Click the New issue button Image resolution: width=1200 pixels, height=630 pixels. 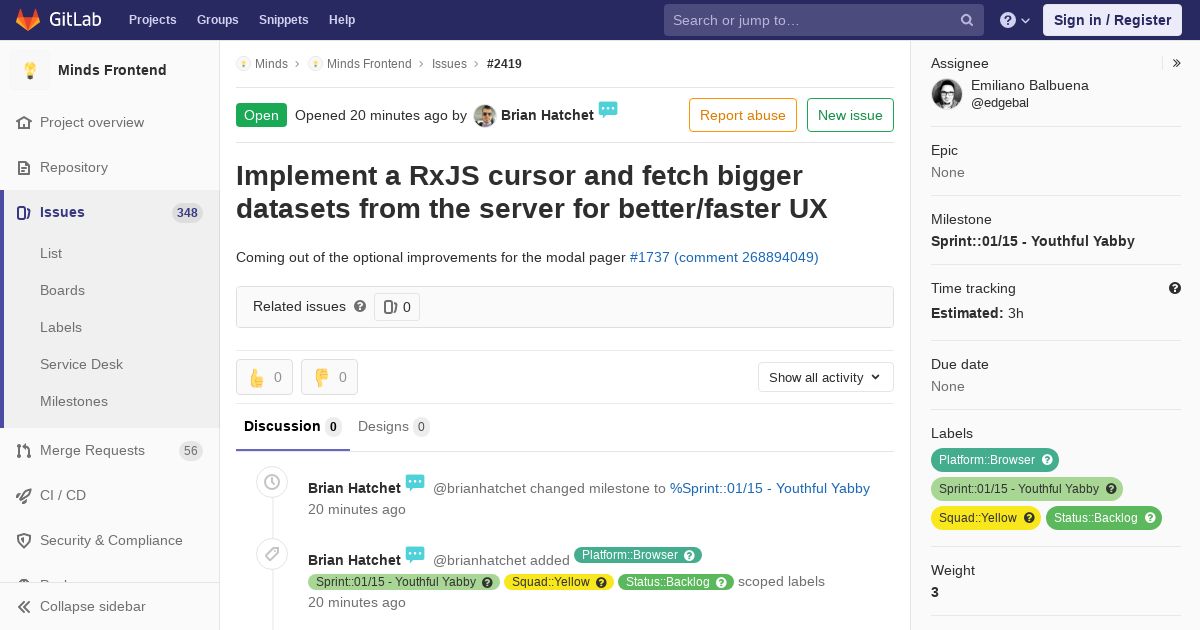click(850, 115)
